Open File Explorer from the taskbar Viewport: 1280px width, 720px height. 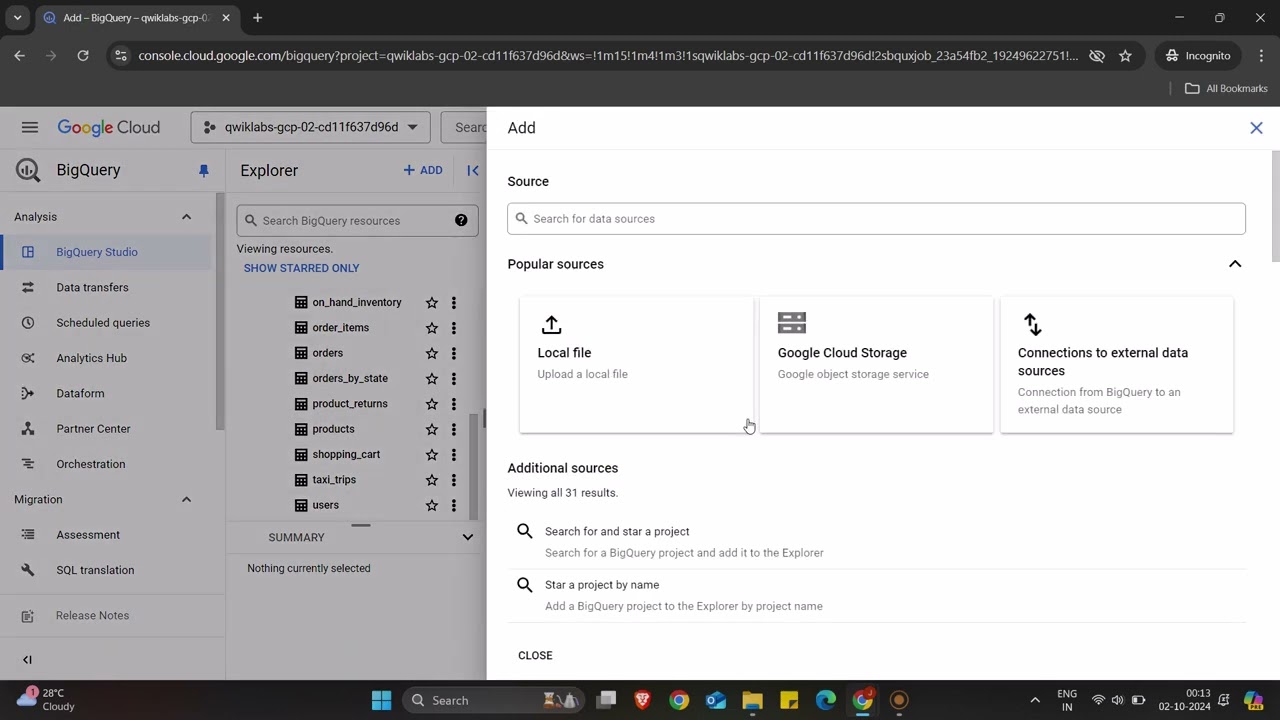(752, 700)
